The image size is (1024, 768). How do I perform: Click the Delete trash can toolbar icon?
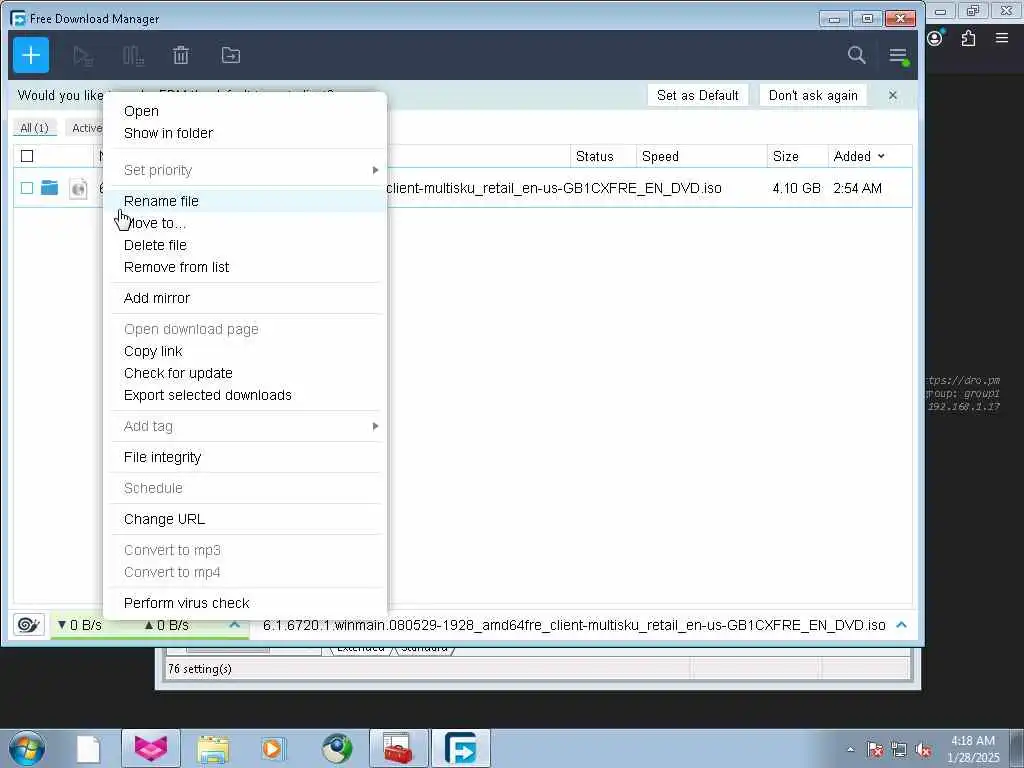pyautogui.click(x=181, y=56)
